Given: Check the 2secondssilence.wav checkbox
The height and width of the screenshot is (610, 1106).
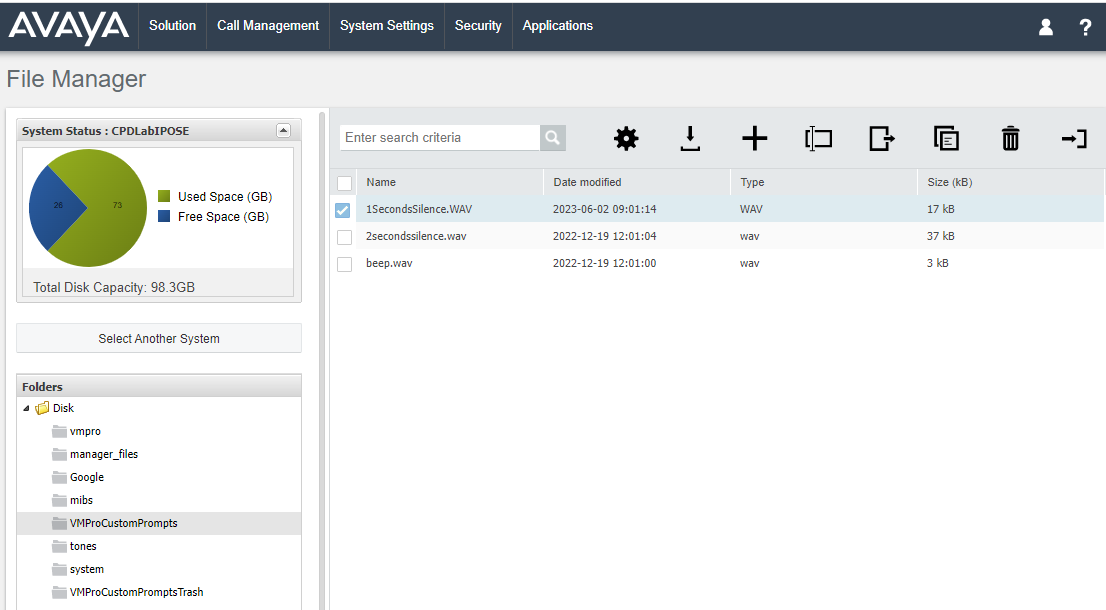Looking at the screenshot, I should click(x=344, y=237).
